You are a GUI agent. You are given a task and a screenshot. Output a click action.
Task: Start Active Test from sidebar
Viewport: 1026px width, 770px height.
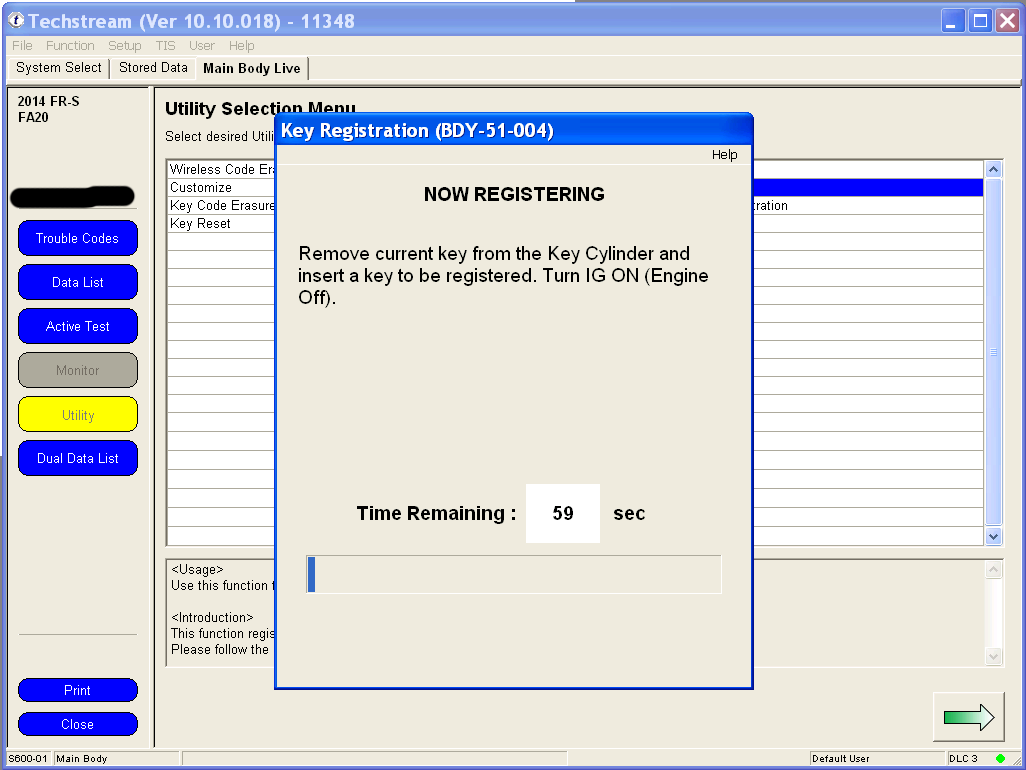[78, 326]
